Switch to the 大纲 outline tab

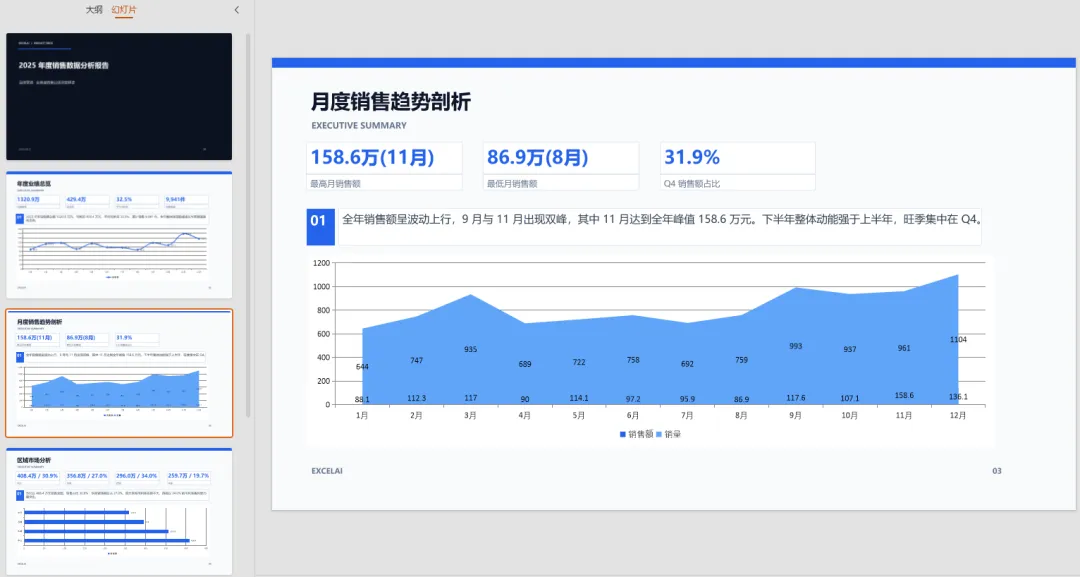pyautogui.click(x=94, y=10)
